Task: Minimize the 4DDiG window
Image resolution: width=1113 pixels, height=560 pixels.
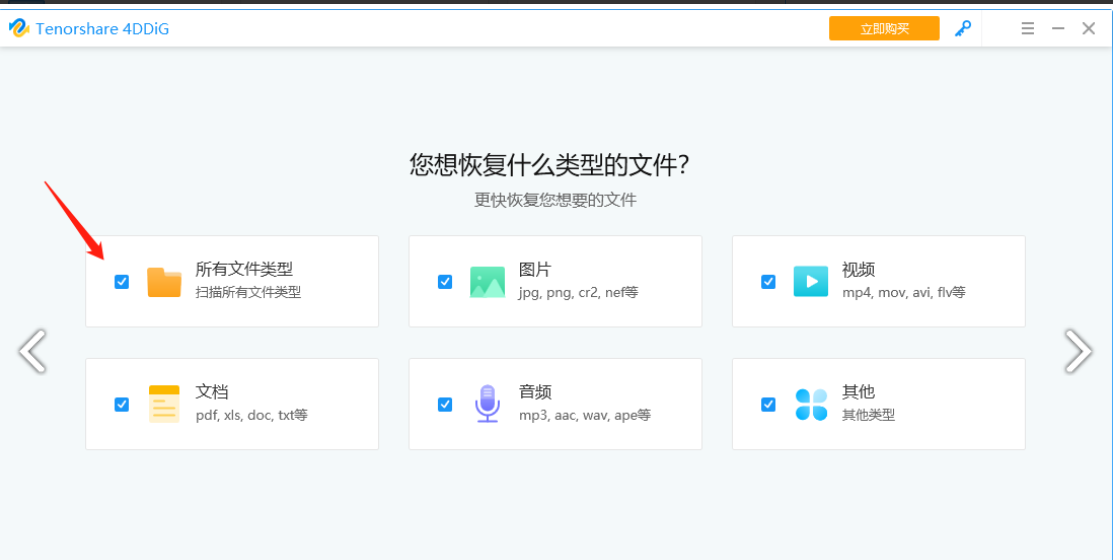Action: click(1058, 29)
